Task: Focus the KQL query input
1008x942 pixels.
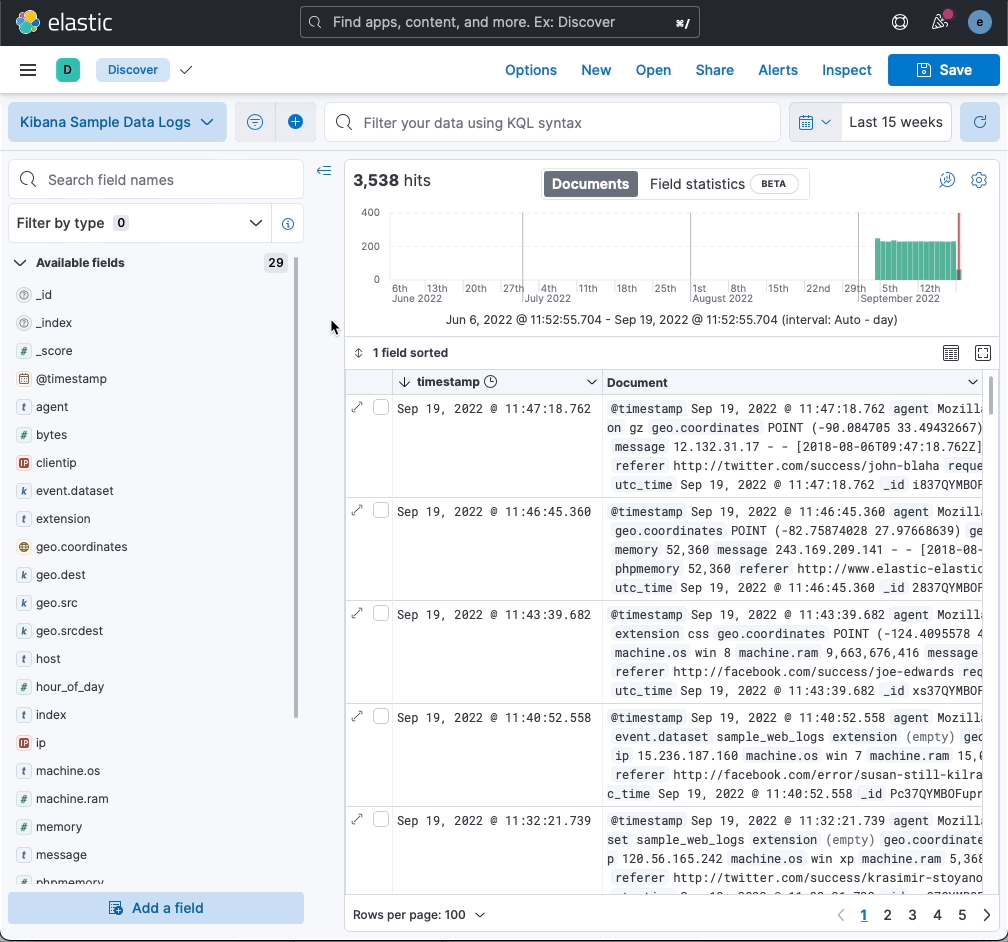Action: pos(553,122)
